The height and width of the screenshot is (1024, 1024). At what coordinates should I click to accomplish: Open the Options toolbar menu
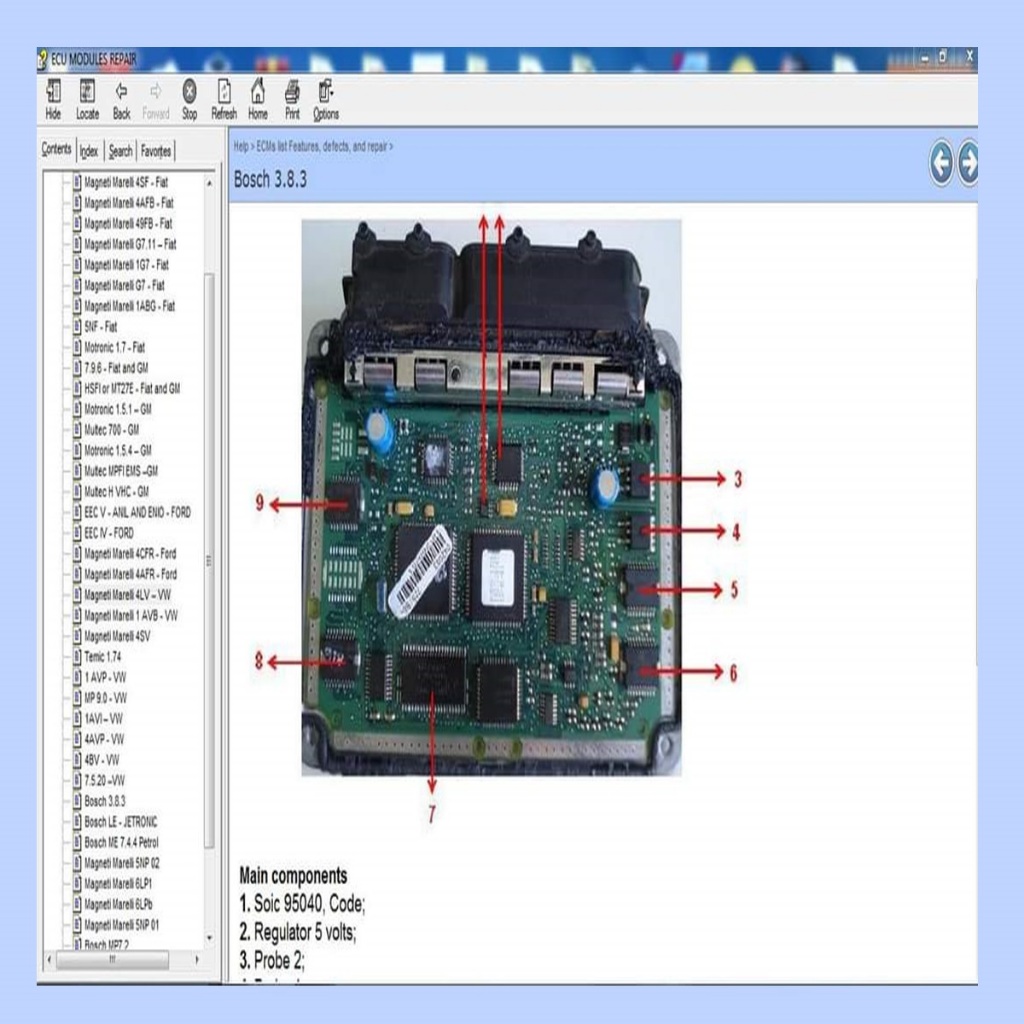[x=325, y=100]
